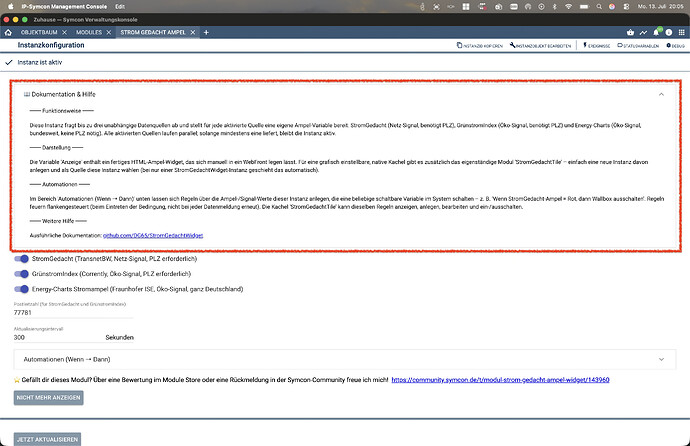Open the info circle icon

click(x=669, y=33)
